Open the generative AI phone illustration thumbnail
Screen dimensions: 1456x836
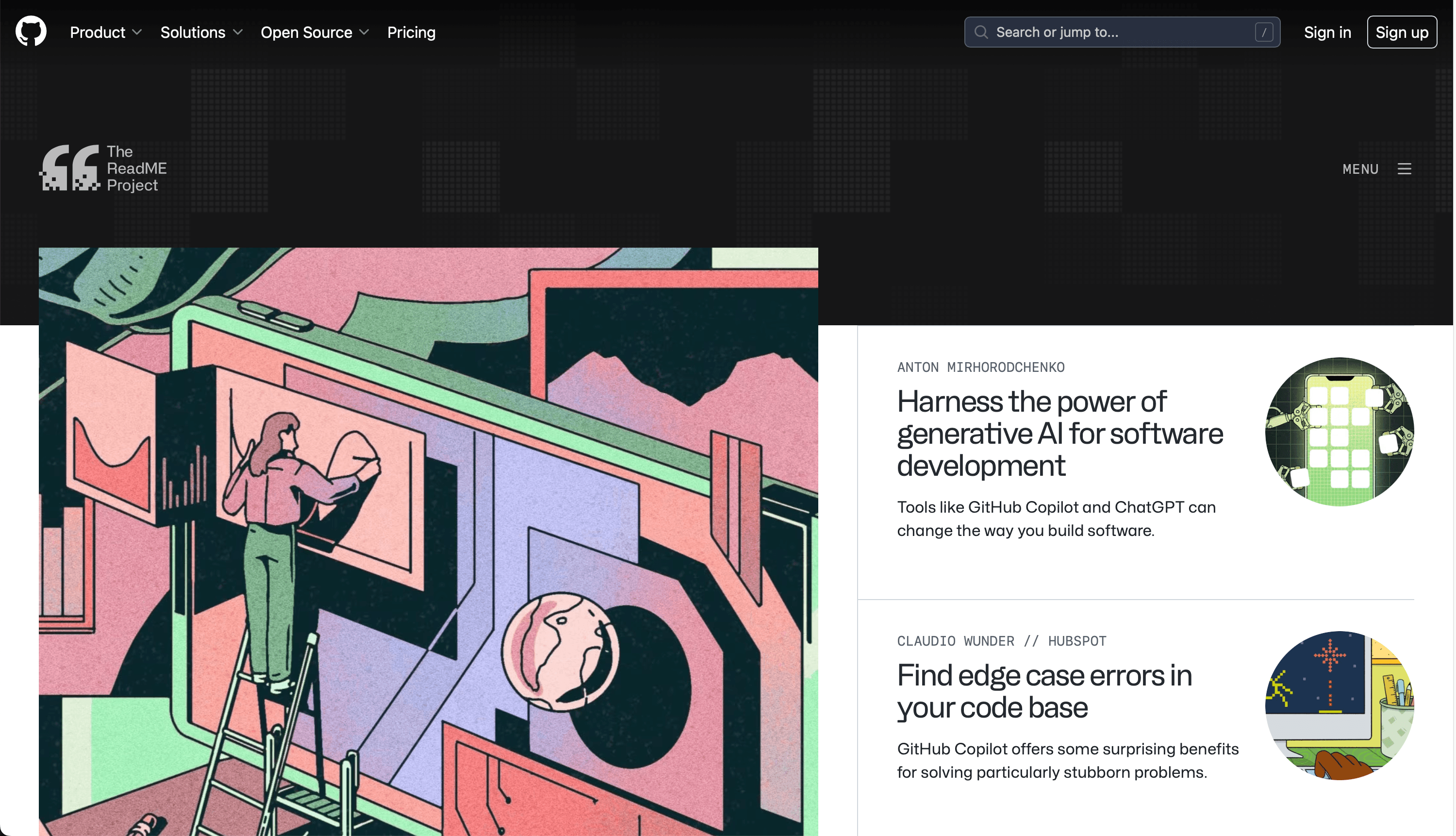click(x=1339, y=431)
